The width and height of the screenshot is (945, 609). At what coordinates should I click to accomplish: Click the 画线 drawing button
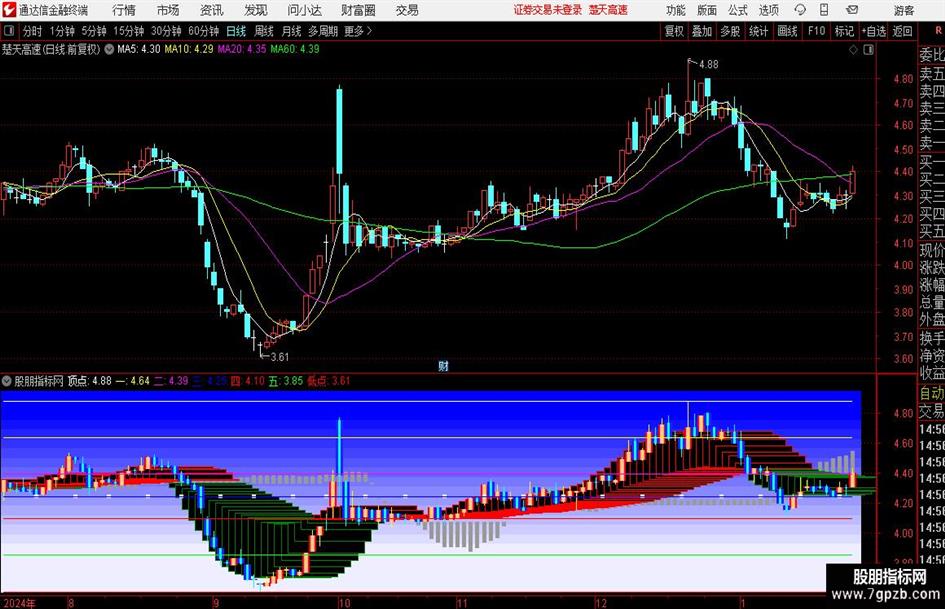(x=787, y=31)
